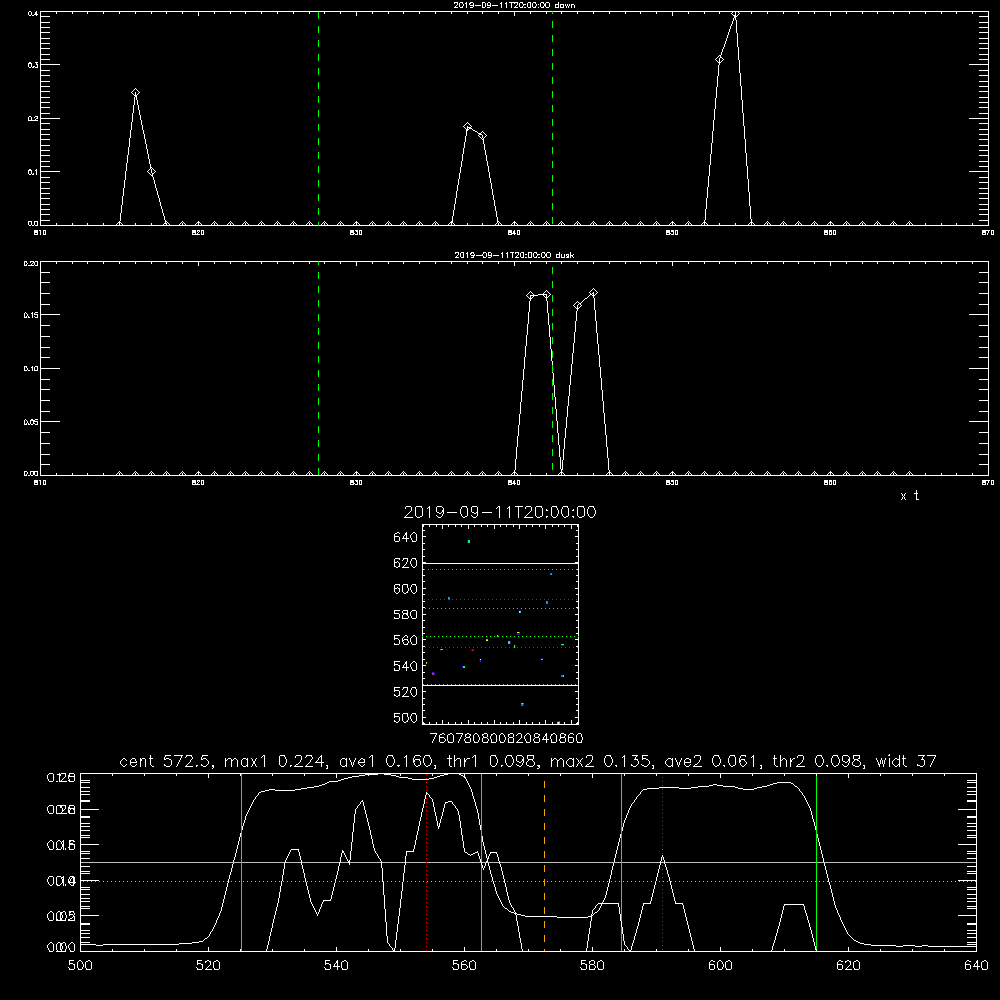Click the '560' label on the bottom plot x-axis
Viewport: 1000px width, 1000px height.
[464, 966]
